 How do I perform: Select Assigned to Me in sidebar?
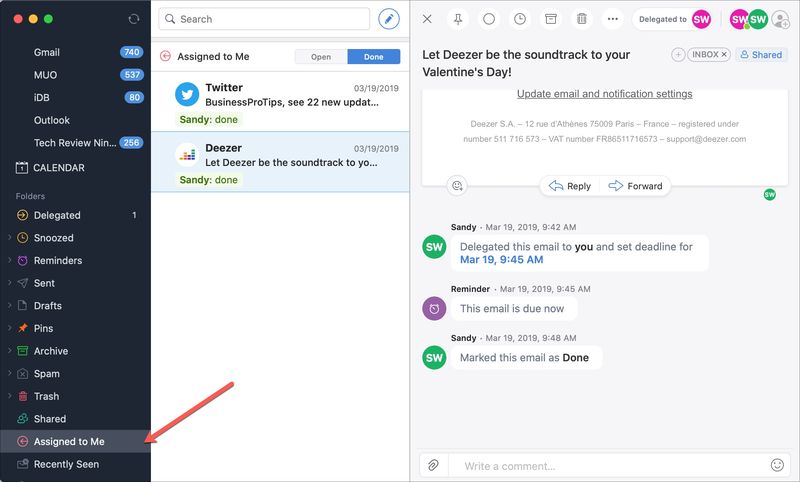[76, 441]
